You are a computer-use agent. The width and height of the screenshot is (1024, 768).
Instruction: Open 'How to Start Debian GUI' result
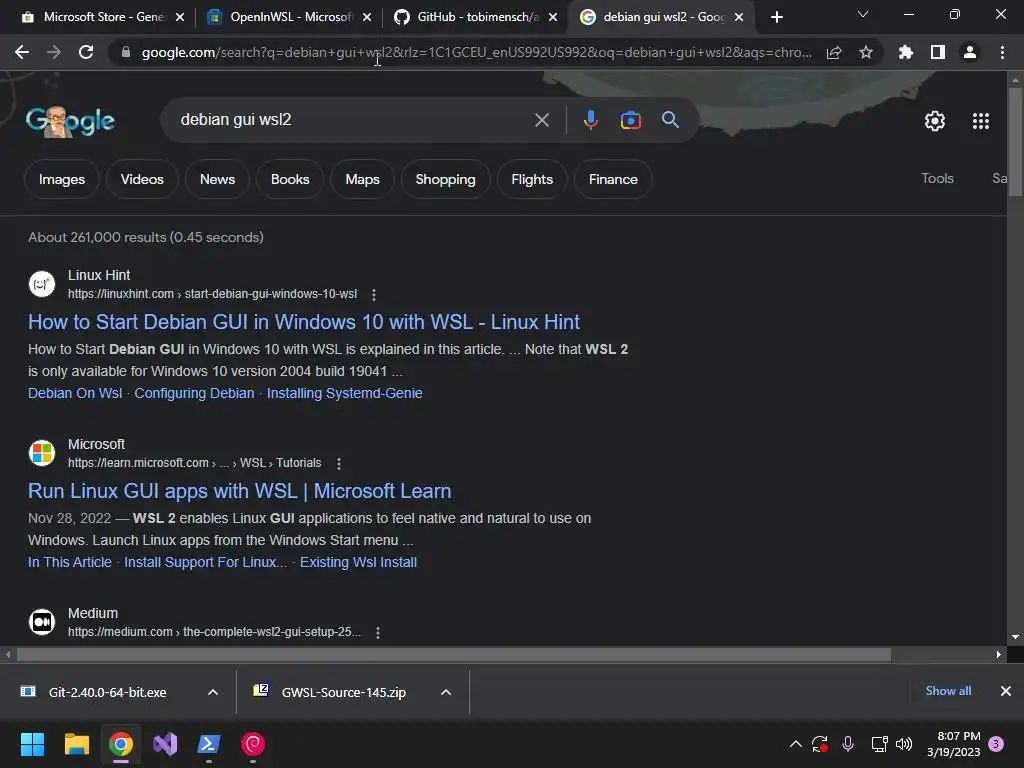304,322
